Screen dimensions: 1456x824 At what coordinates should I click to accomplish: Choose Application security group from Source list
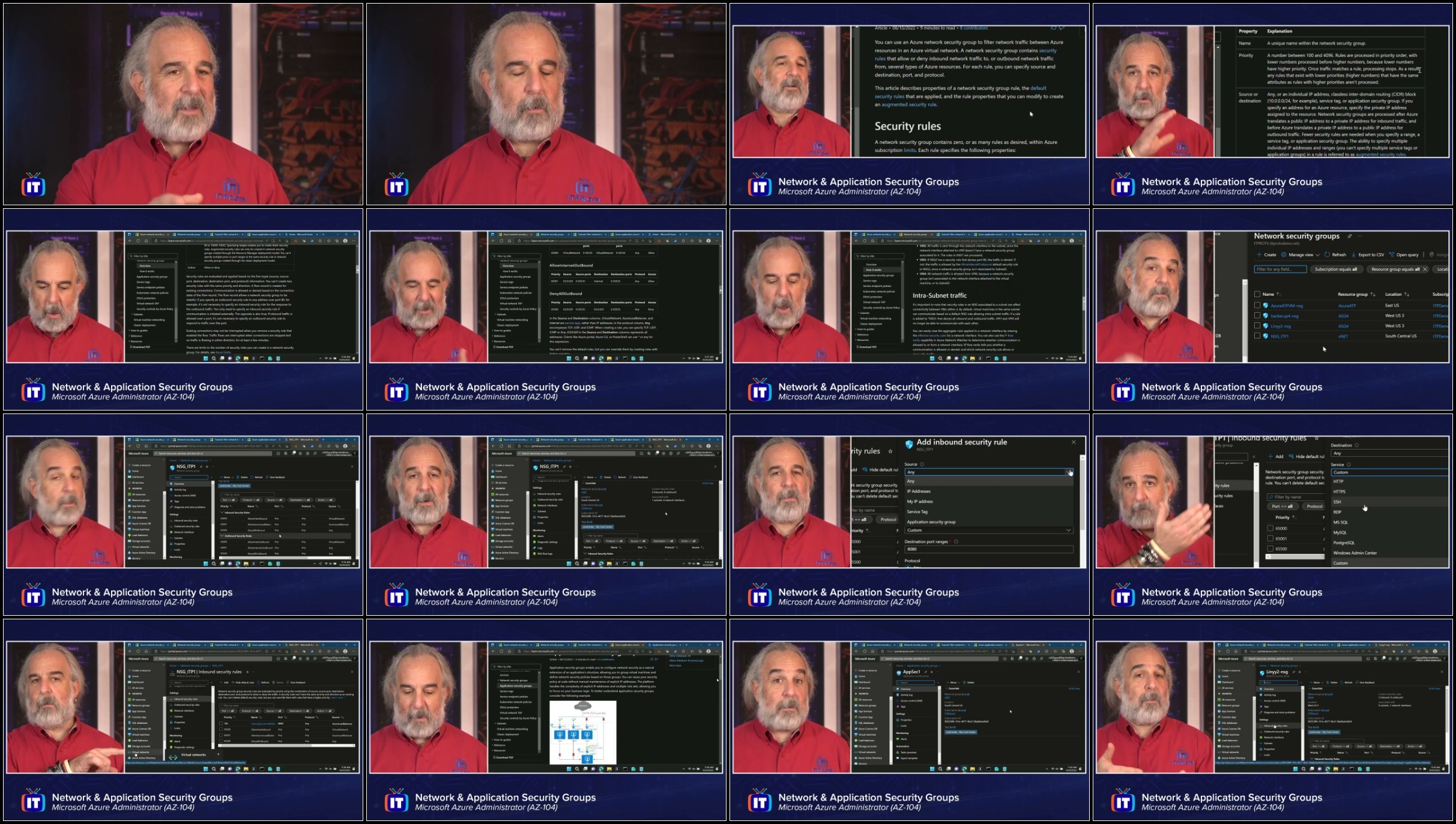pyautogui.click(x=931, y=522)
